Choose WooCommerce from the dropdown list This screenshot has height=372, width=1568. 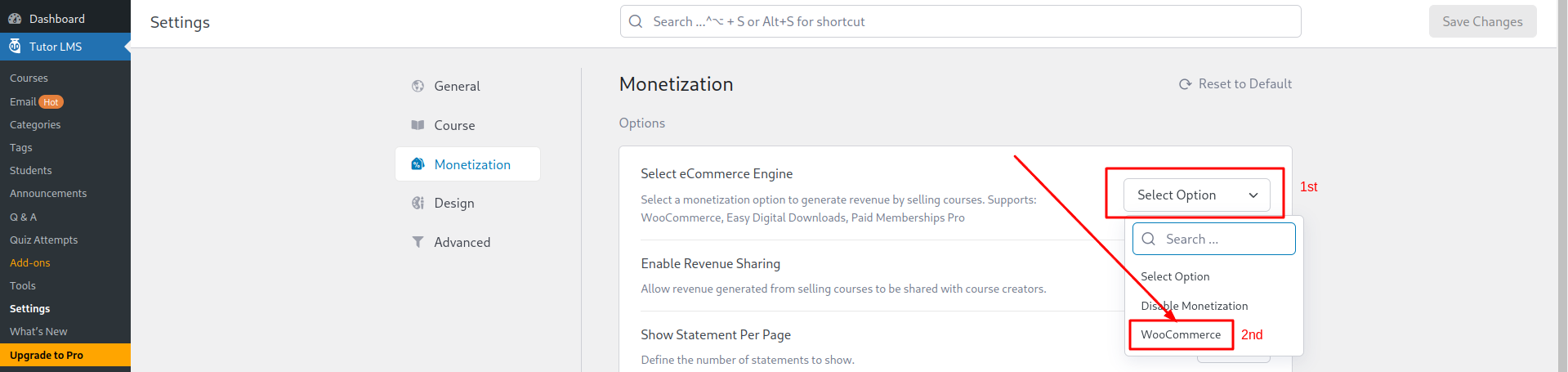pos(1181,334)
